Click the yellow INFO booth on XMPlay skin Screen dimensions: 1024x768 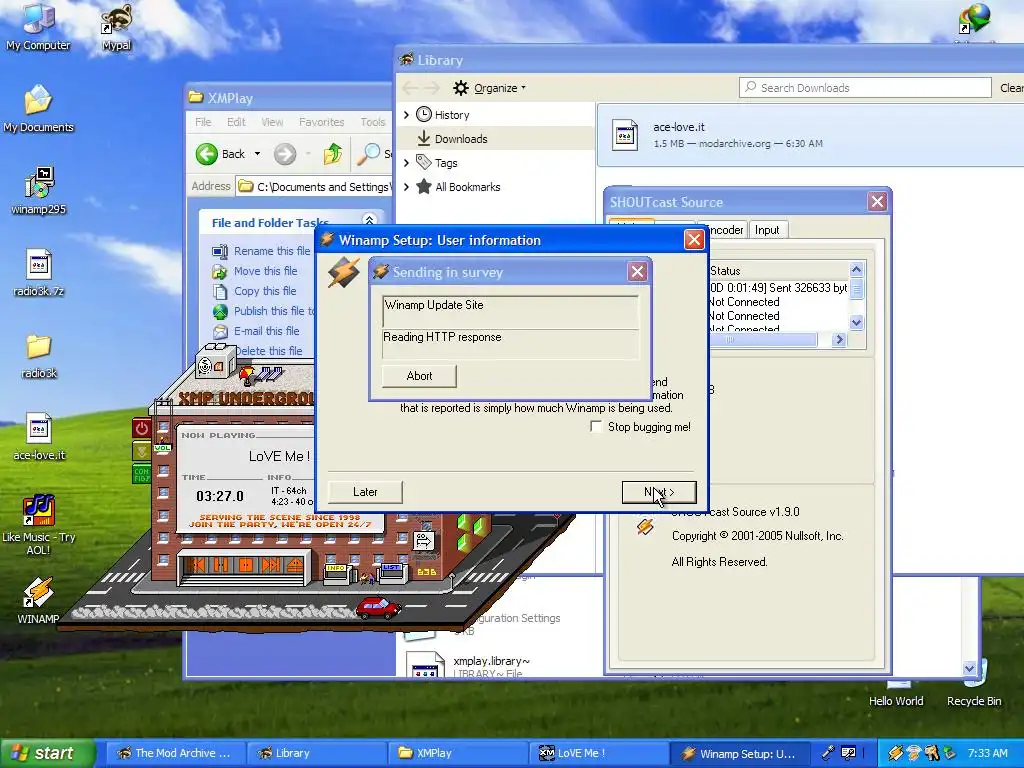[336, 573]
